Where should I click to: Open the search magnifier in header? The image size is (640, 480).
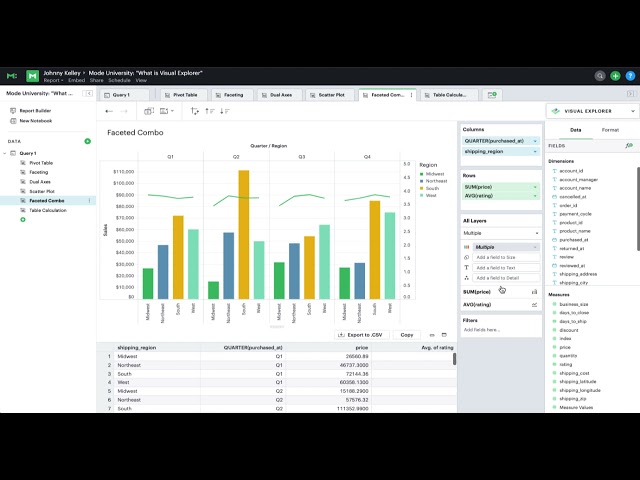tap(600, 76)
